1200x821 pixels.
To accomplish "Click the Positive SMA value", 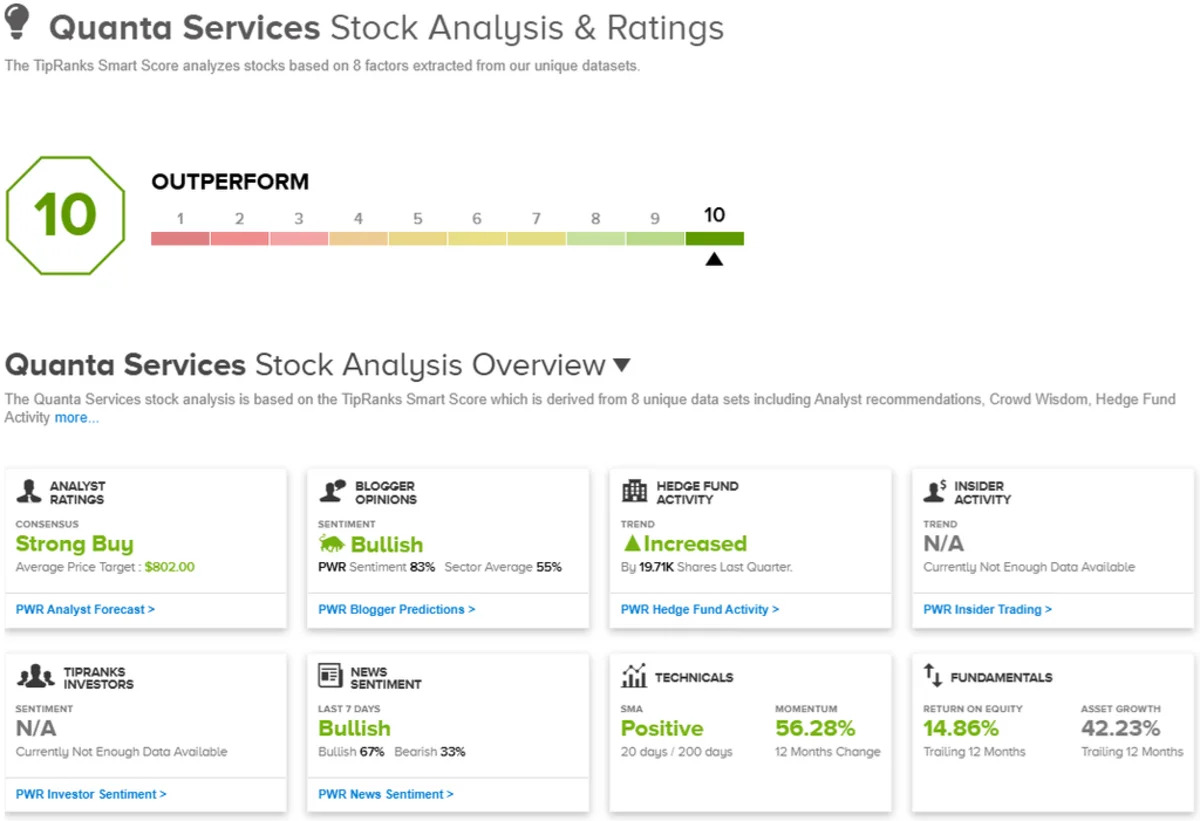I will click(x=662, y=729).
